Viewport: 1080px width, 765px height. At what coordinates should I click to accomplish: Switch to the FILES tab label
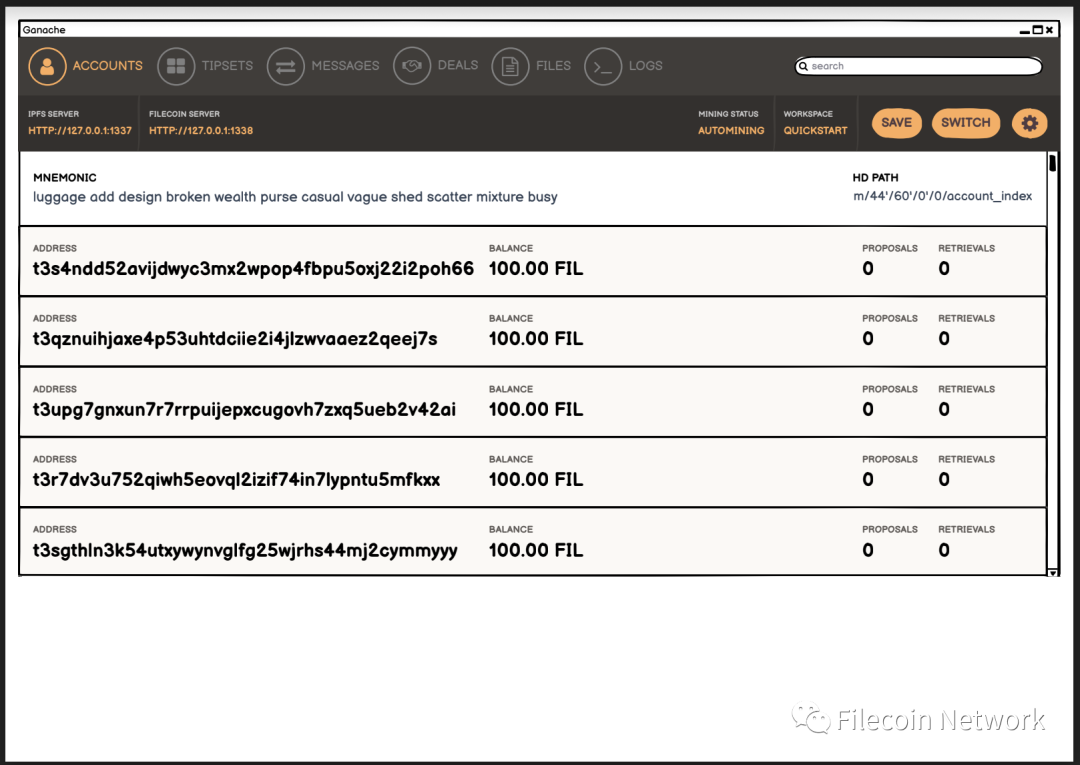click(553, 65)
